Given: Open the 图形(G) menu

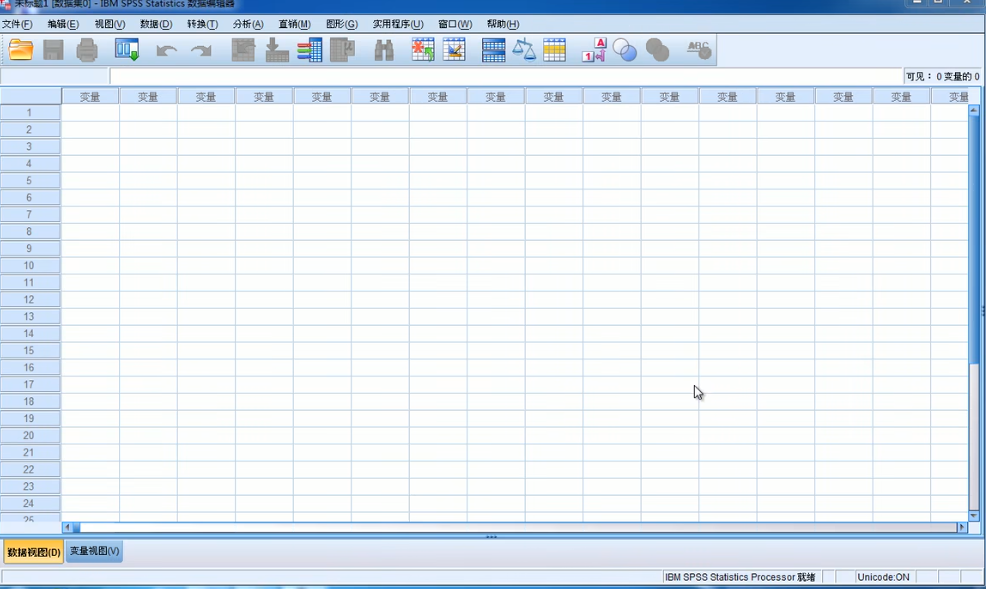Looking at the screenshot, I should pyautogui.click(x=341, y=24).
